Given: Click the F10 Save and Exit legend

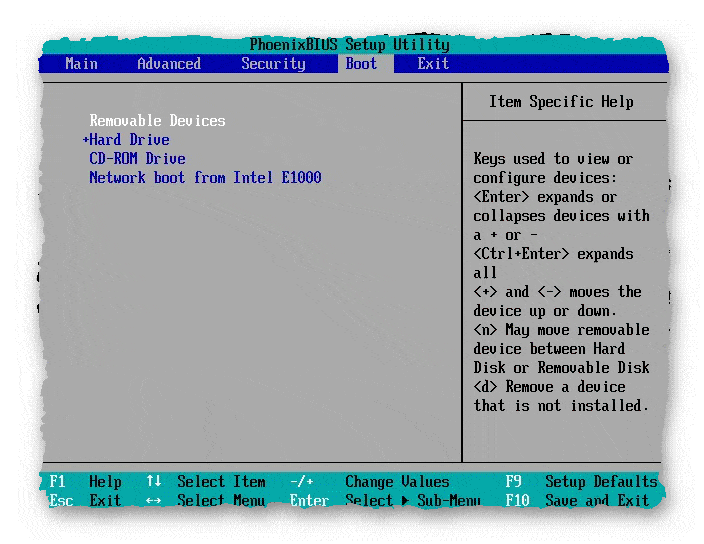Looking at the screenshot, I should coord(577,500).
